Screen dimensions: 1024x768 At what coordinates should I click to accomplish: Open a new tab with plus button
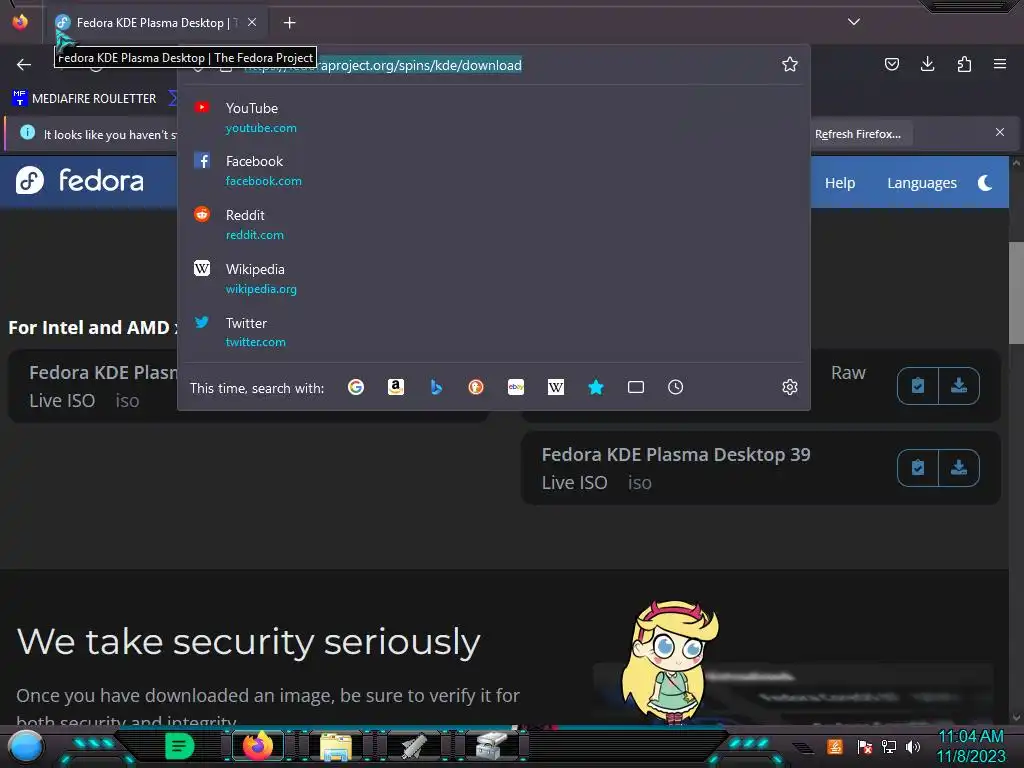pyautogui.click(x=289, y=23)
